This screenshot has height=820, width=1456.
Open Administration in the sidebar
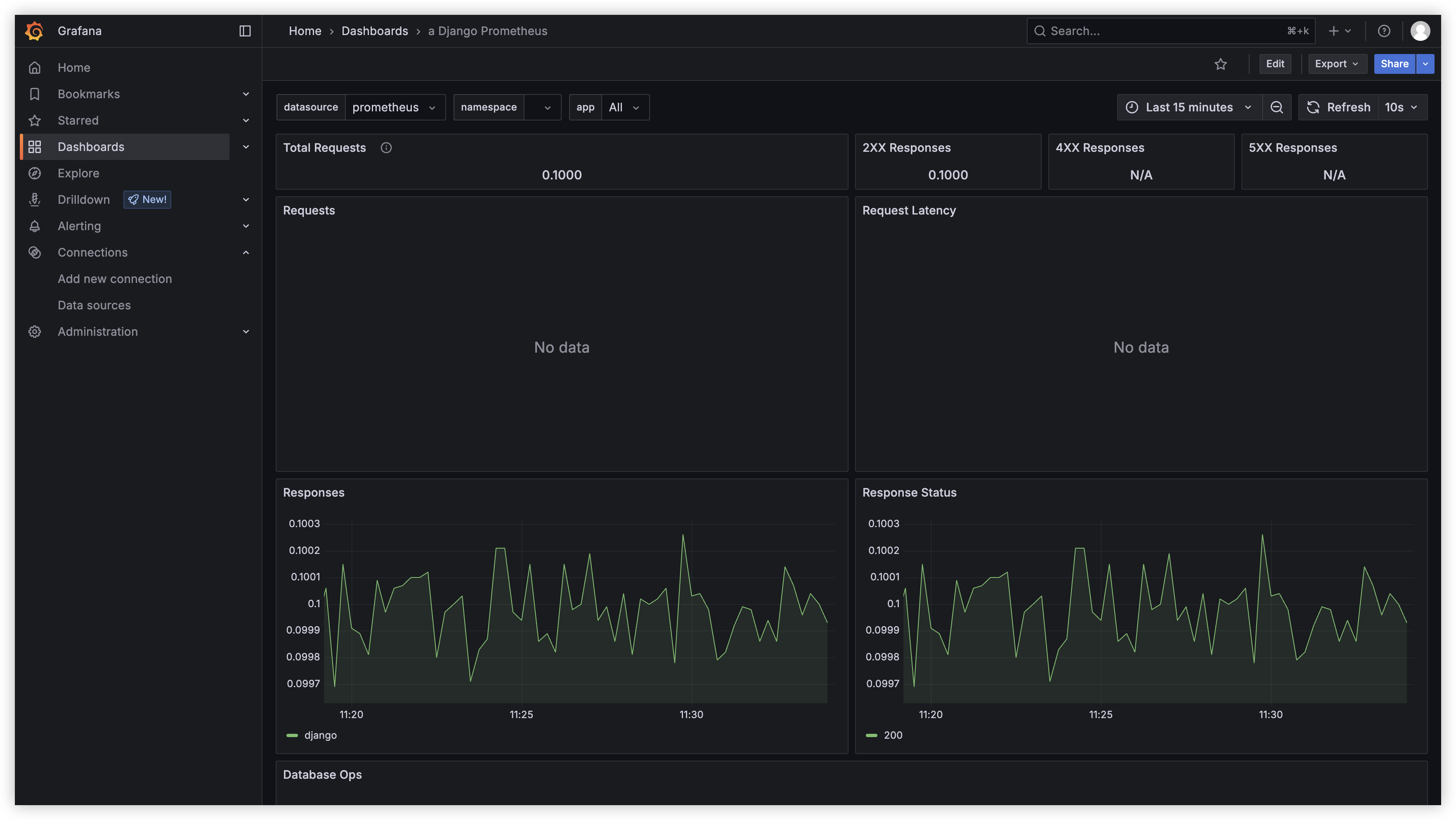click(98, 332)
